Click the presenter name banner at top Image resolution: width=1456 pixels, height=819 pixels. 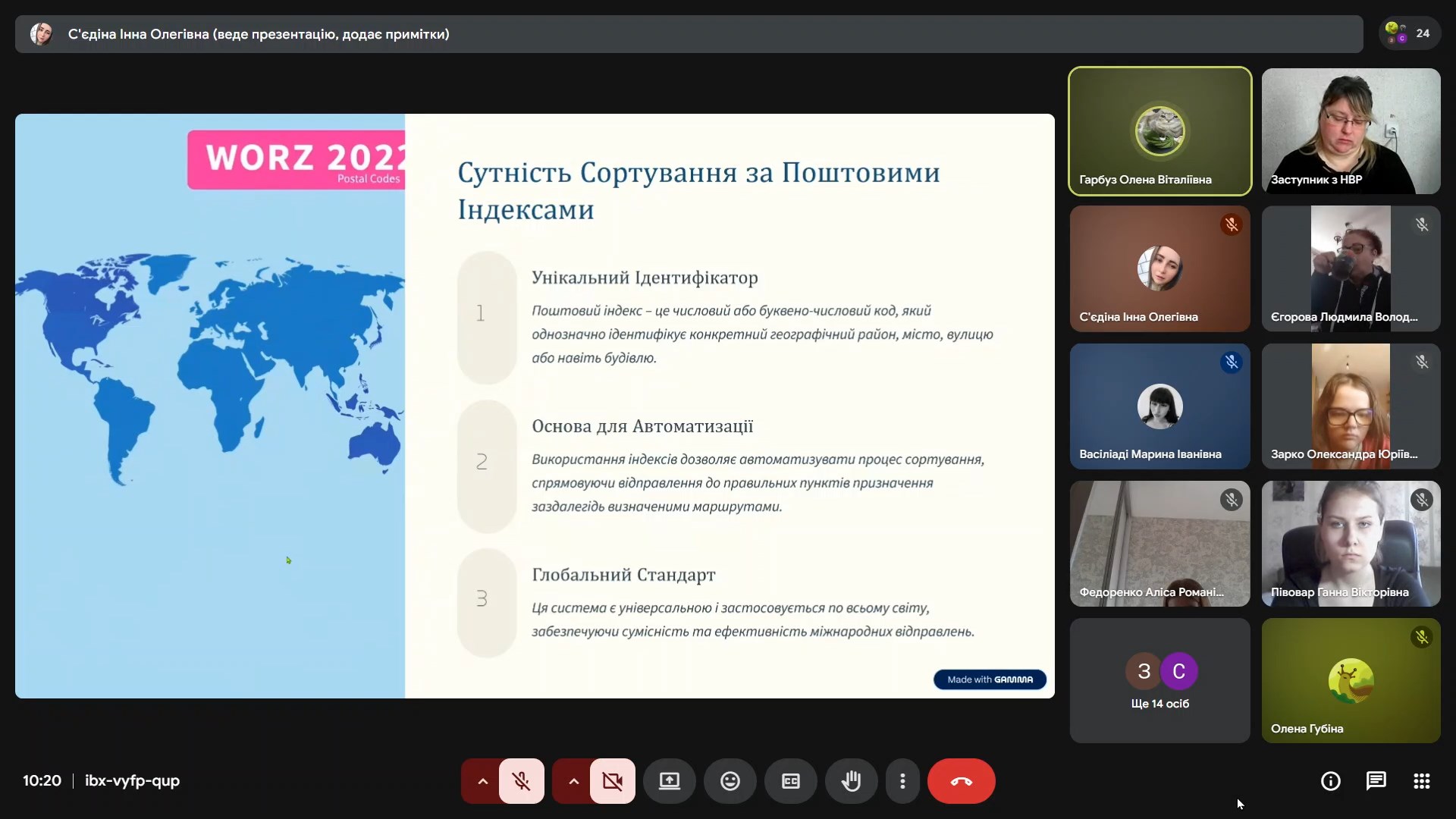click(258, 34)
